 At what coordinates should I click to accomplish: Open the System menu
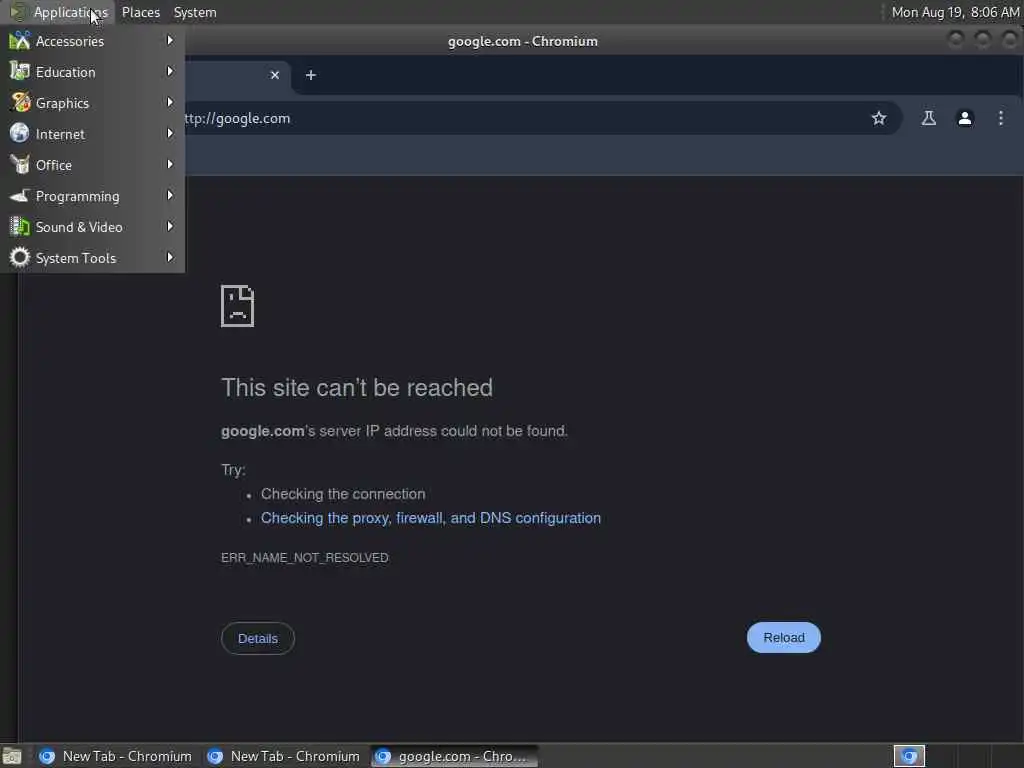click(195, 12)
